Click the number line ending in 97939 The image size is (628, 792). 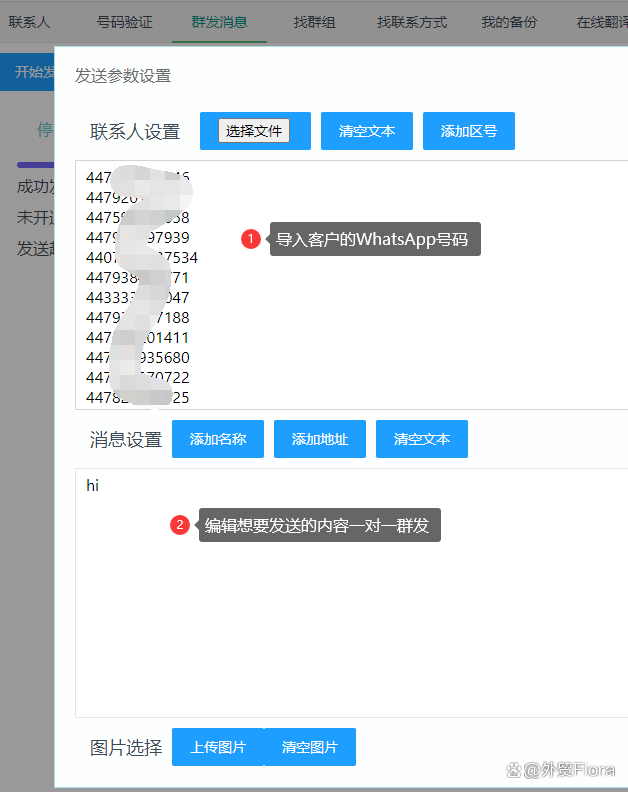pyautogui.click(x=137, y=237)
